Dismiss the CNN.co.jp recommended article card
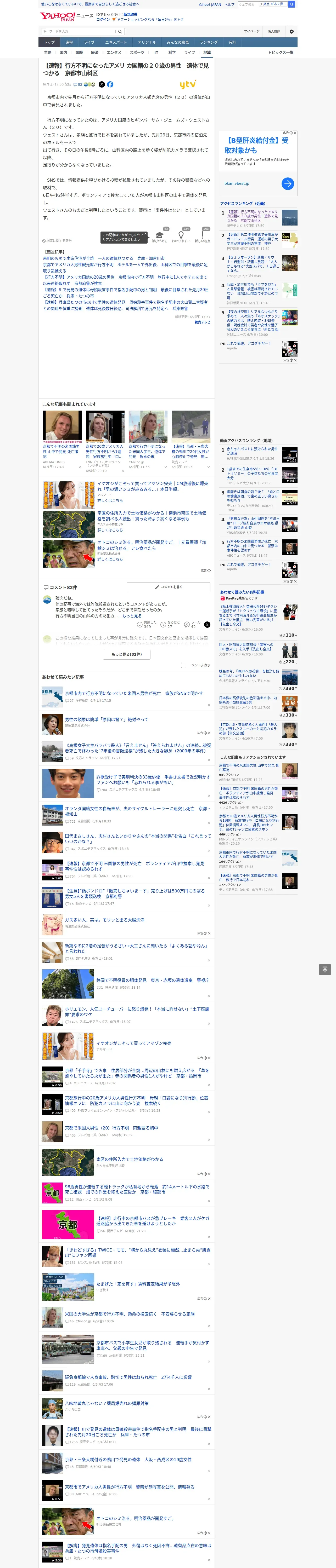This screenshot has height=1568, width=336. click(165, 468)
